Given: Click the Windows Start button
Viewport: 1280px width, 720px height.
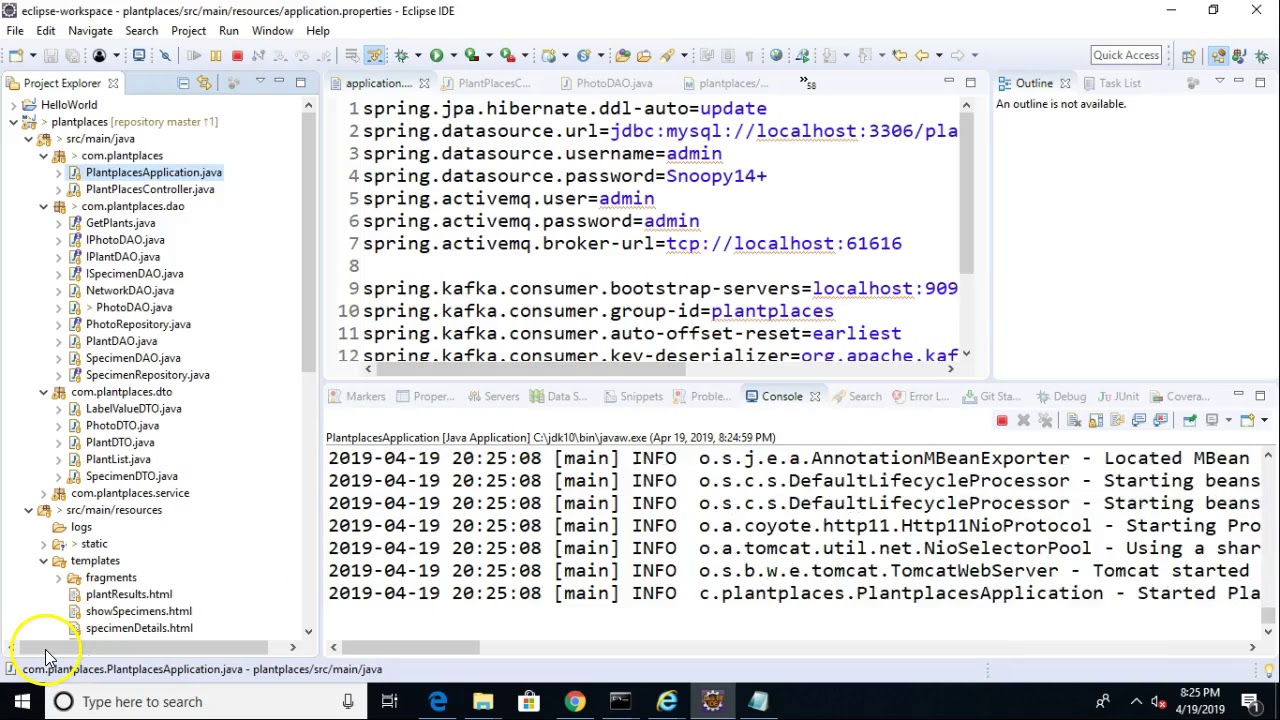Looking at the screenshot, I should coord(22,701).
